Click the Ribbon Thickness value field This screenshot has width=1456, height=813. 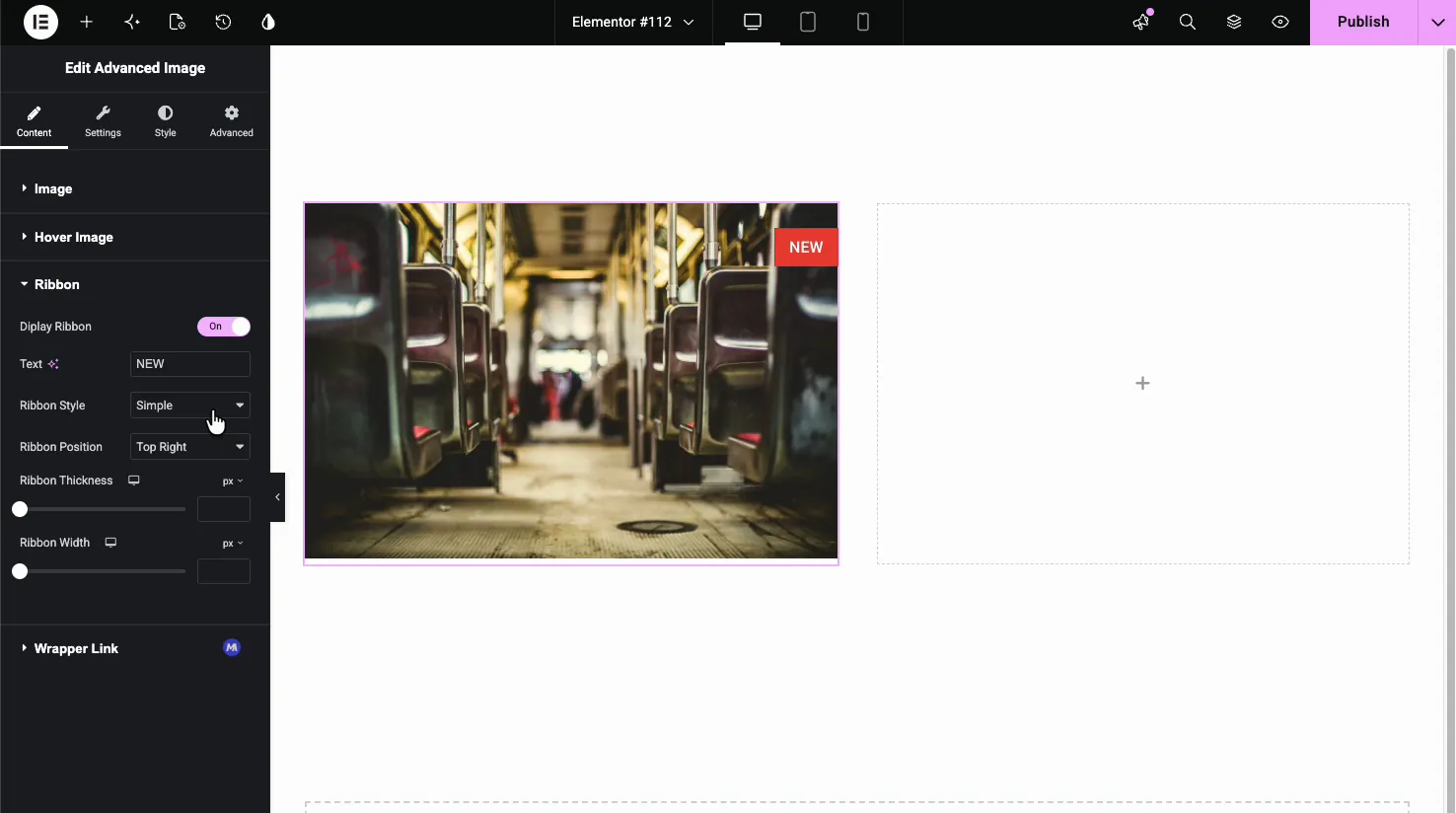[x=224, y=509]
